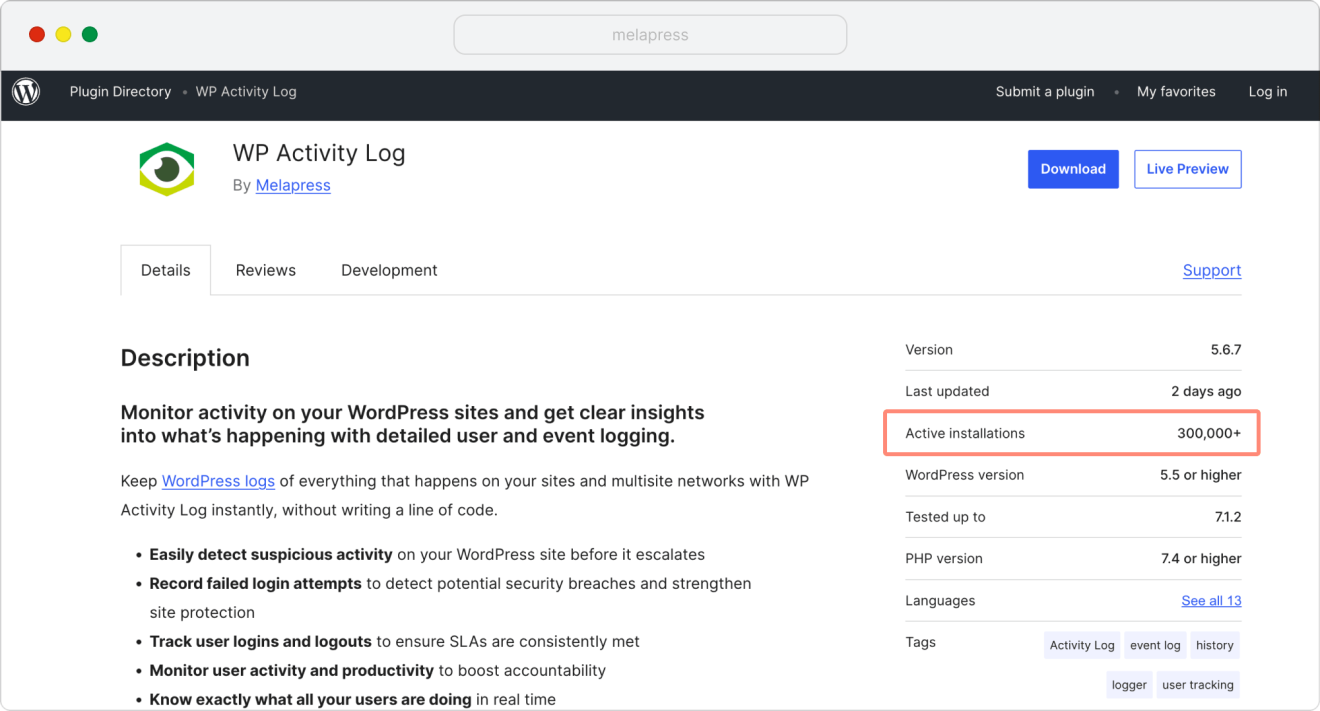
Task: Click the Description heading
Action: click(185, 358)
